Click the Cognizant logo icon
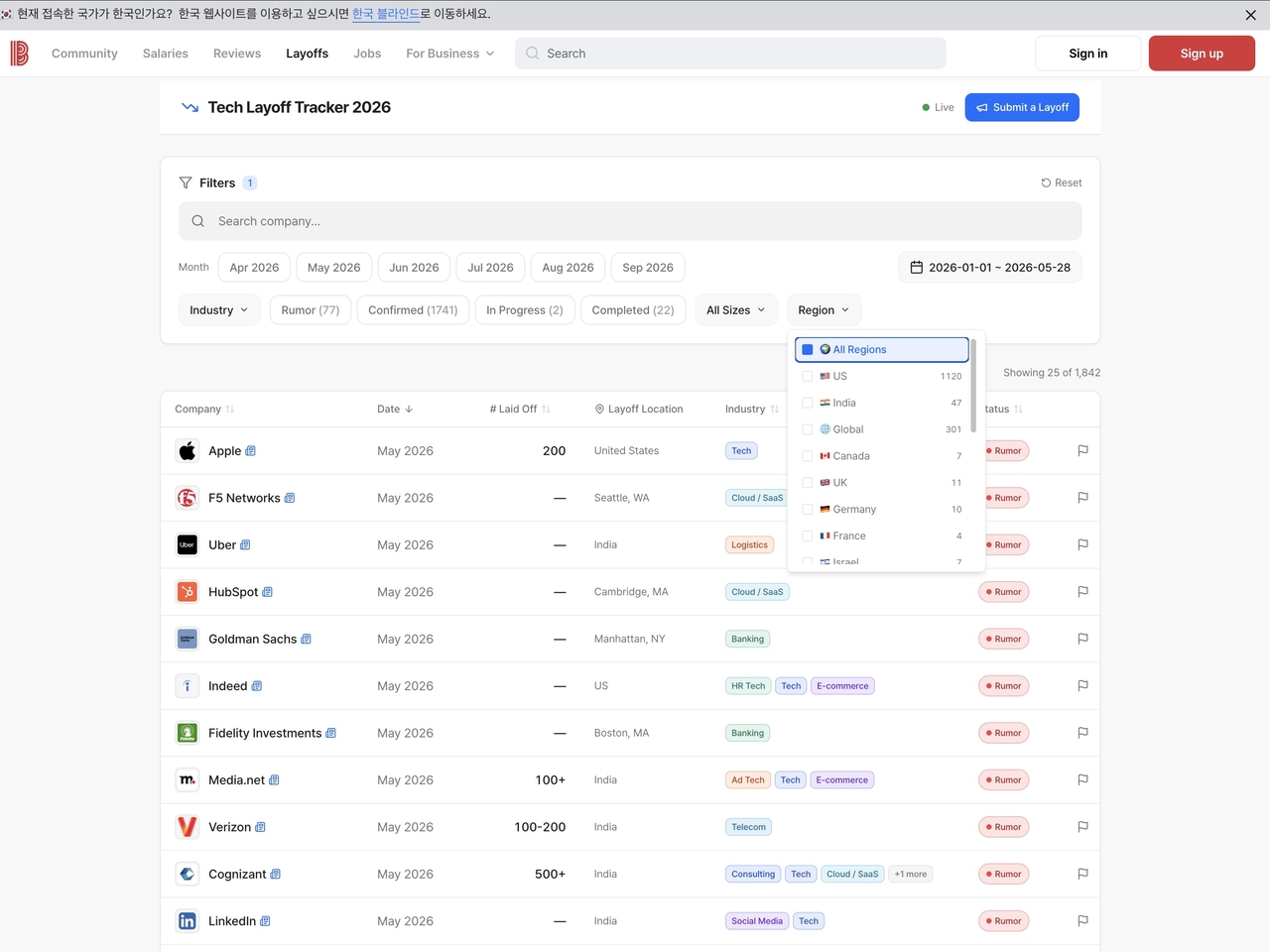Screen dimensions: 1270x952 pyautogui.click(x=187, y=875)
